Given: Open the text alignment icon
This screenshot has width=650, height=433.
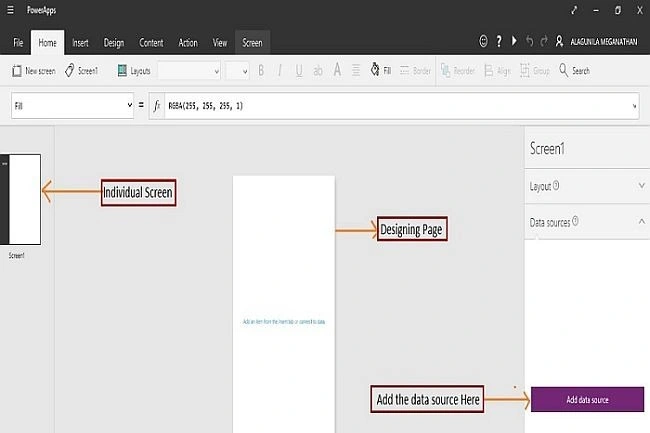Looking at the screenshot, I should pyautogui.click(x=356, y=70).
